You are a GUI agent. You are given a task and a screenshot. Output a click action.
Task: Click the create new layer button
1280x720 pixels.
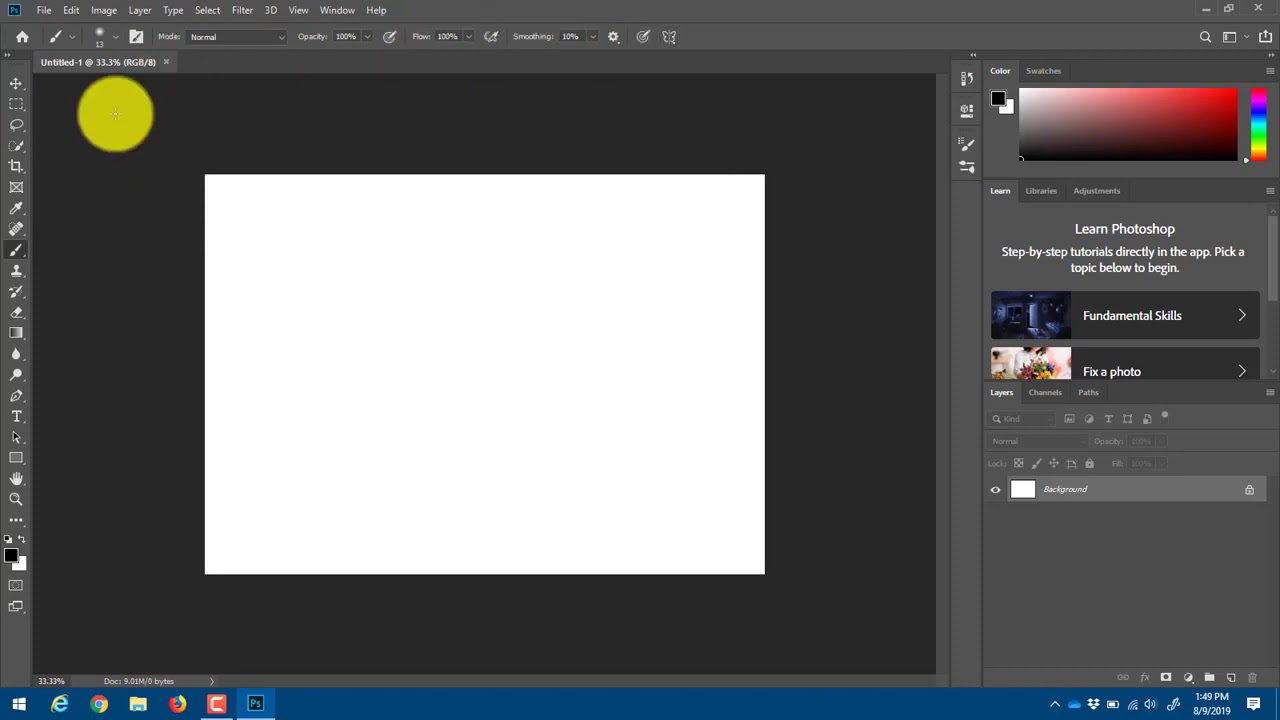pyautogui.click(x=1231, y=678)
